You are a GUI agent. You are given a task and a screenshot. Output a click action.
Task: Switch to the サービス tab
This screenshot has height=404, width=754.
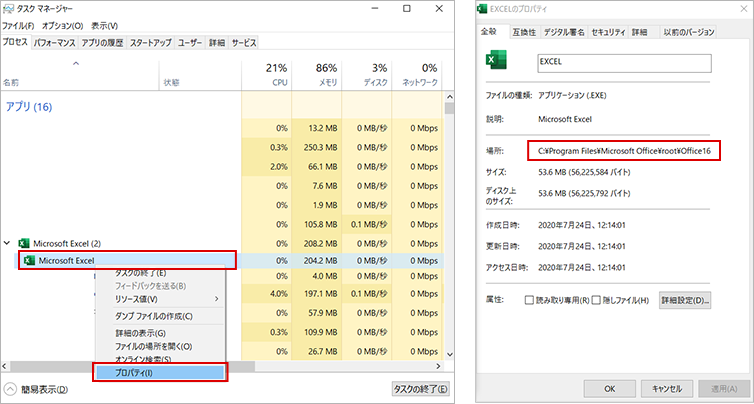pyautogui.click(x=244, y=43)
